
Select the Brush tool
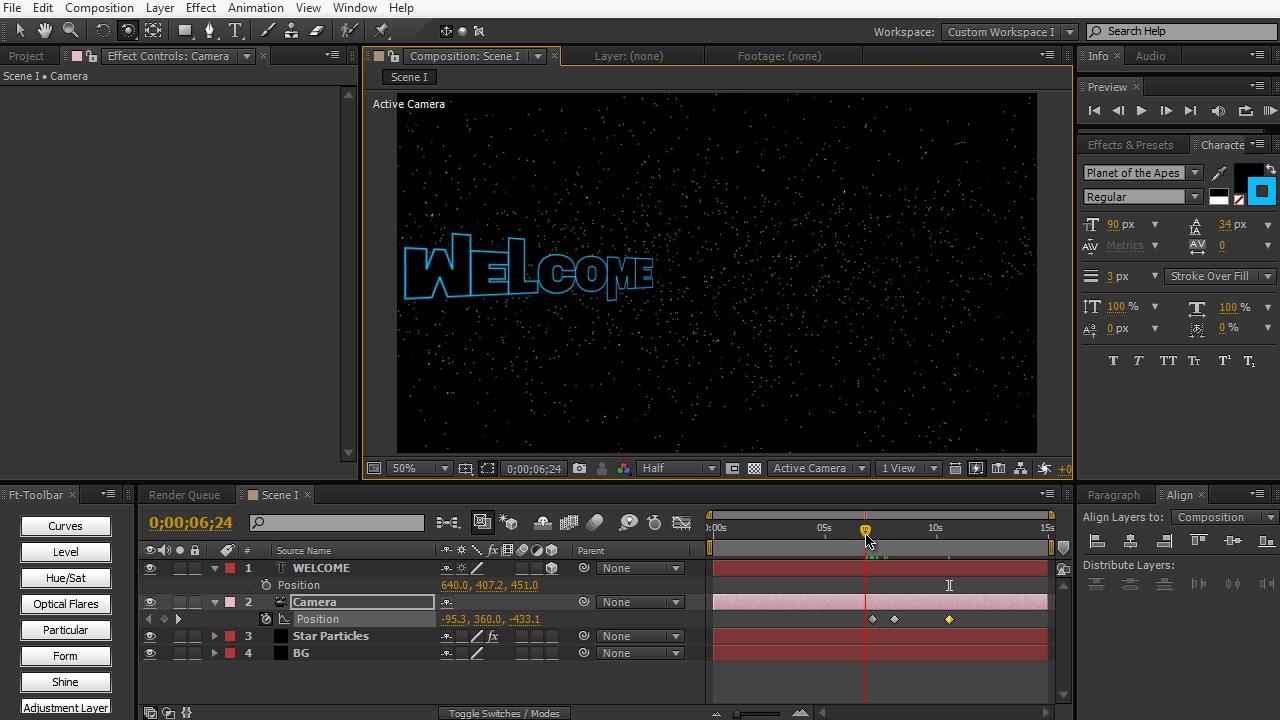tap(267, 31)
